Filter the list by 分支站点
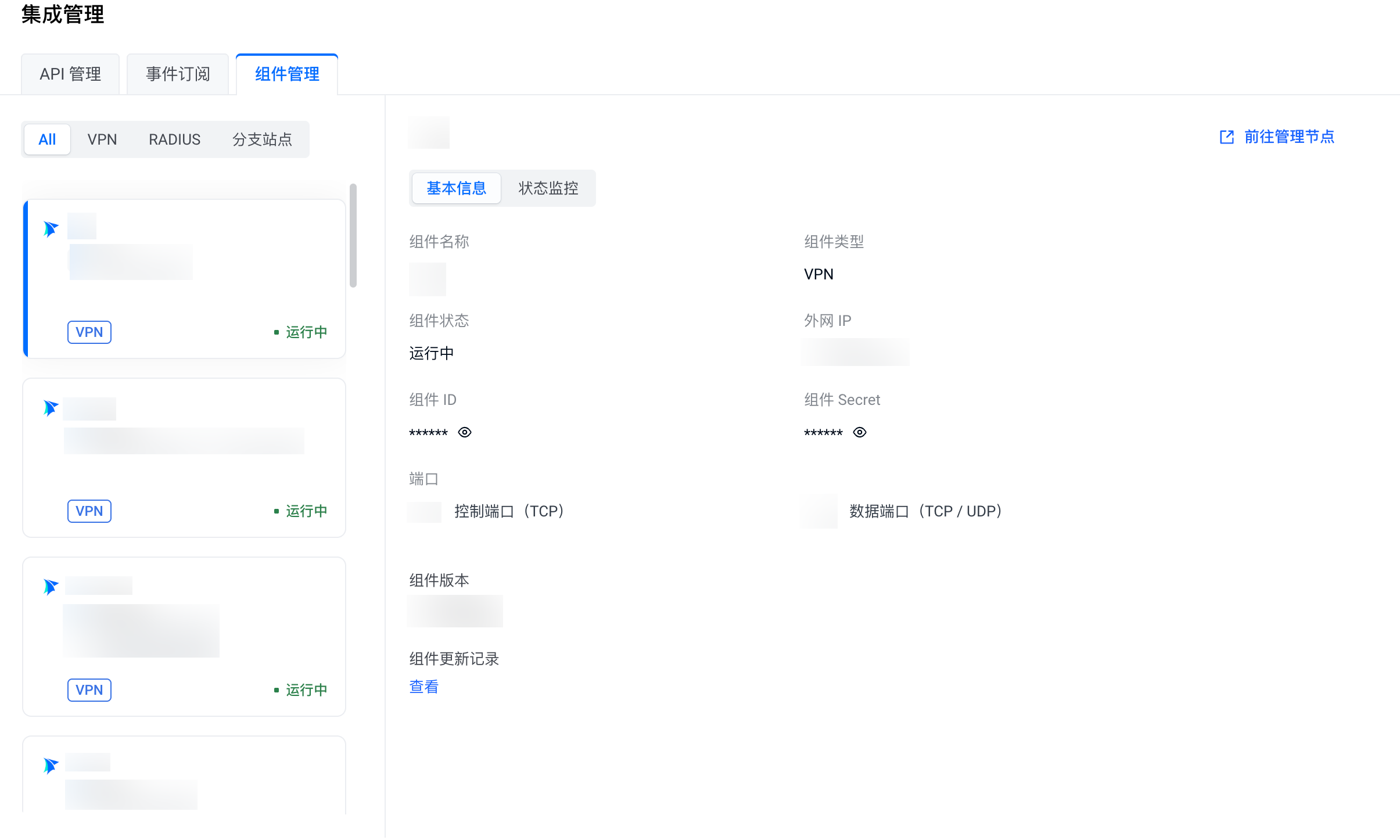Screen dimensions: 1400x840 tap(262, 139)
